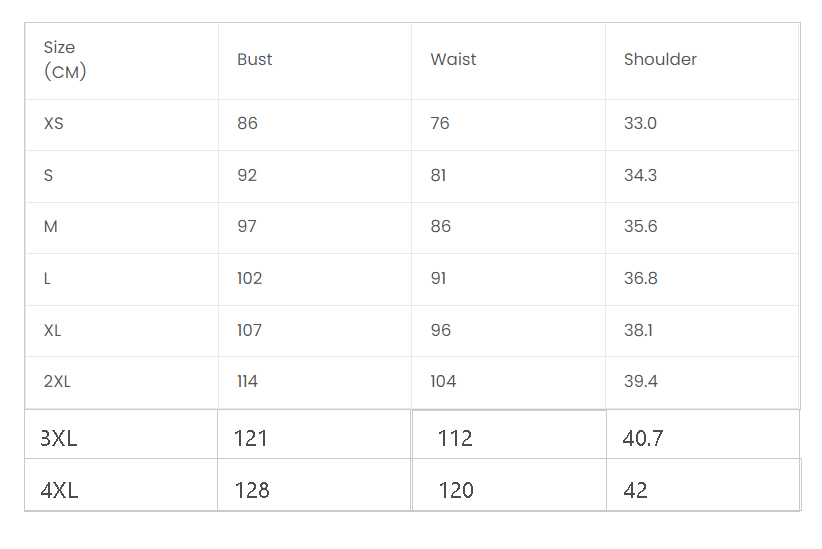
Task: Select bust value 102 for L
Action: (249, 279)
